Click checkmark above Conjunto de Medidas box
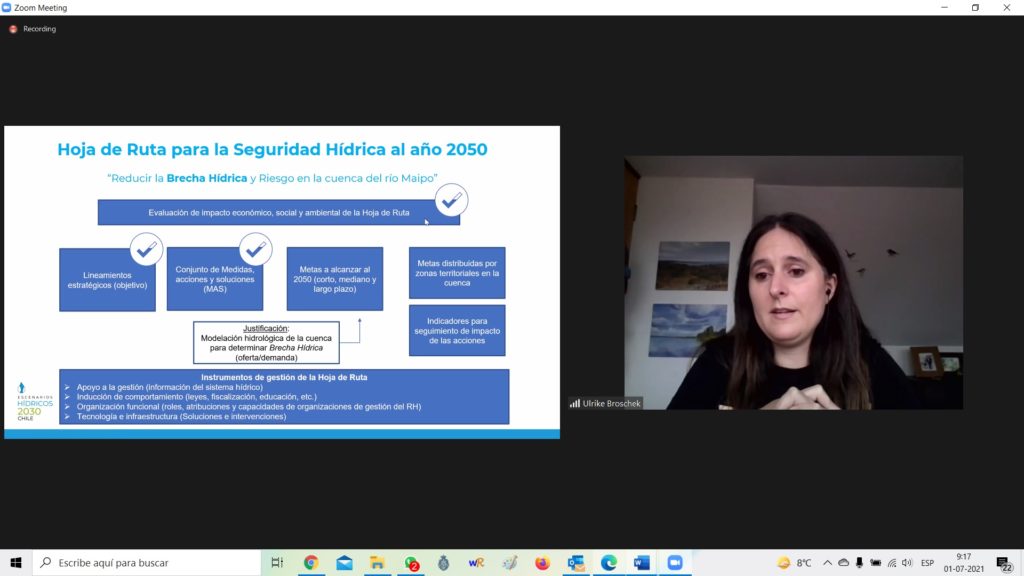Image resolution: width=1024 pixels, height=576 pixels. [256, 249]
